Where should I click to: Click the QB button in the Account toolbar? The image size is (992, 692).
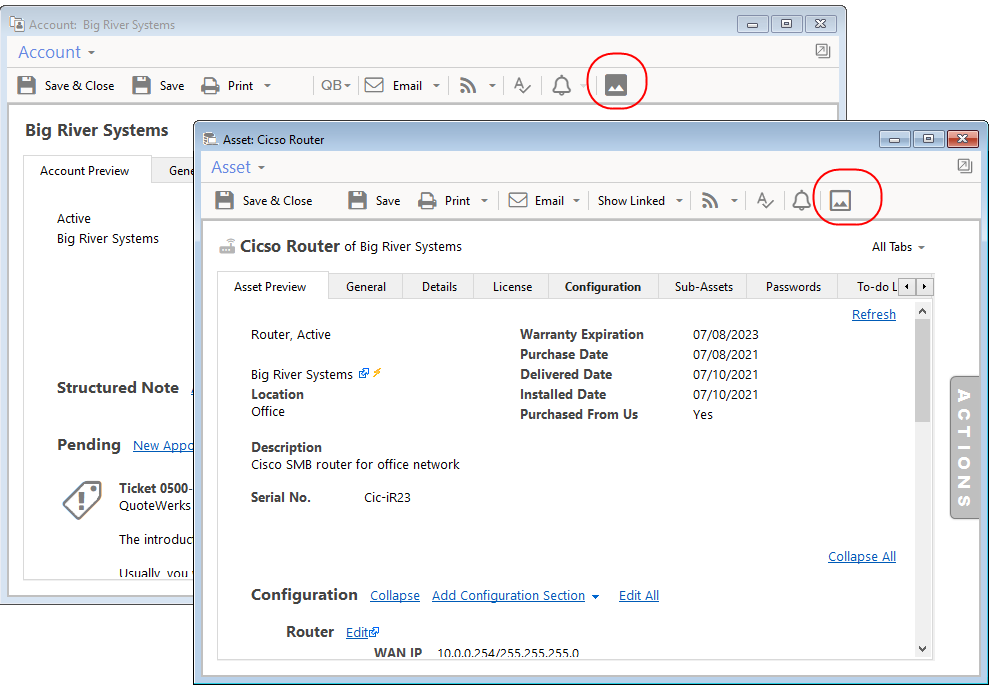(334, 86)
